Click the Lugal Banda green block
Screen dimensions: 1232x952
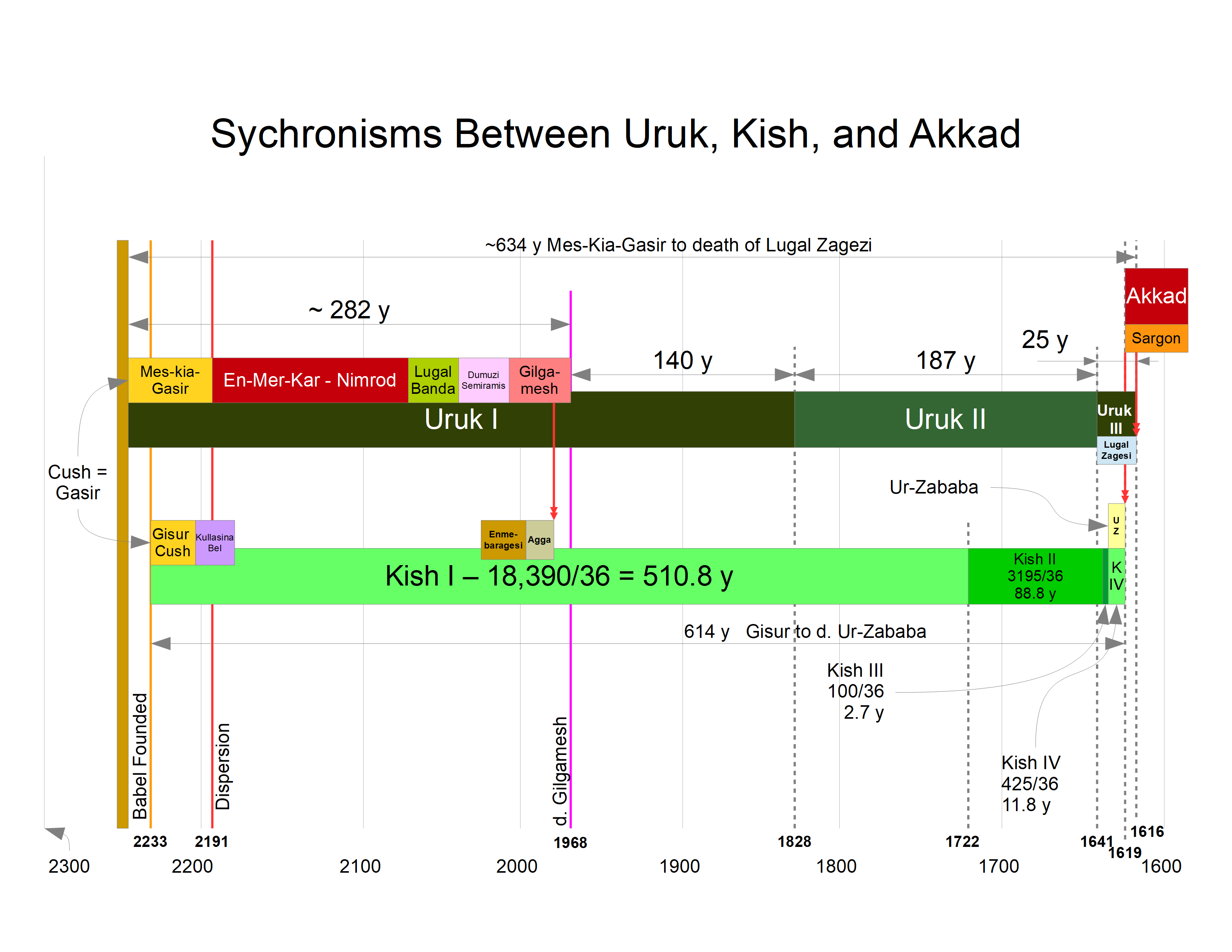433,380
